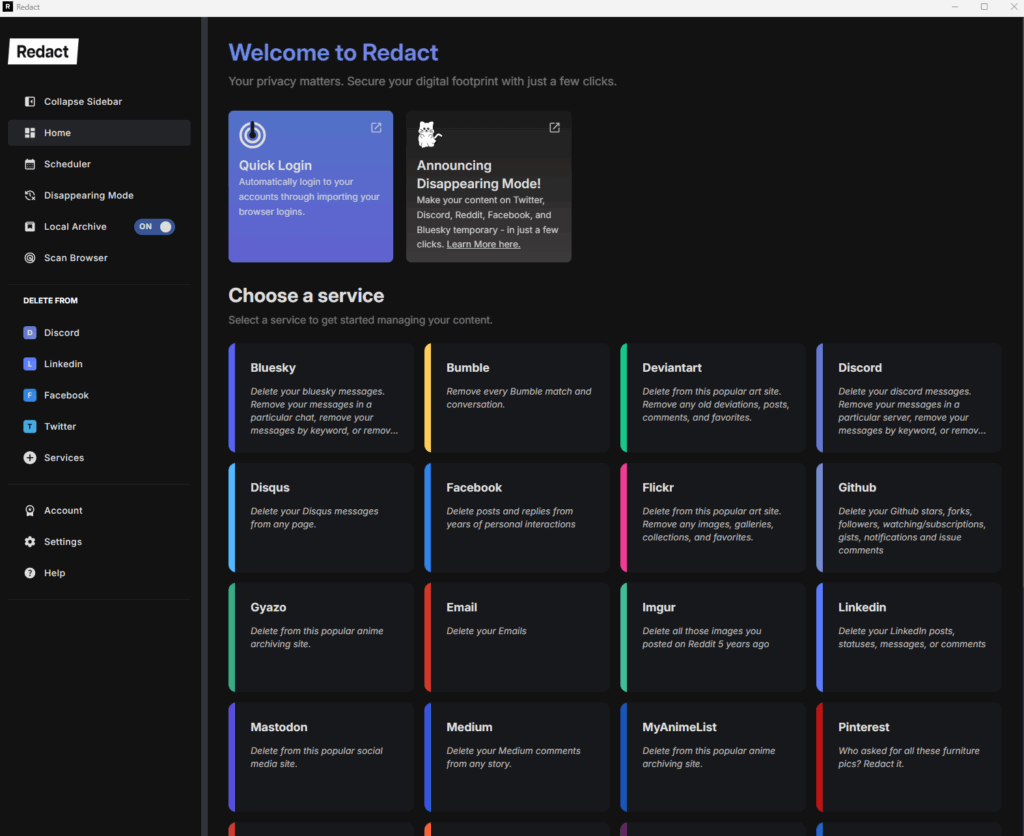
Task: Click the Collapse Sidebar icon
Action: (x=30, y=102)
